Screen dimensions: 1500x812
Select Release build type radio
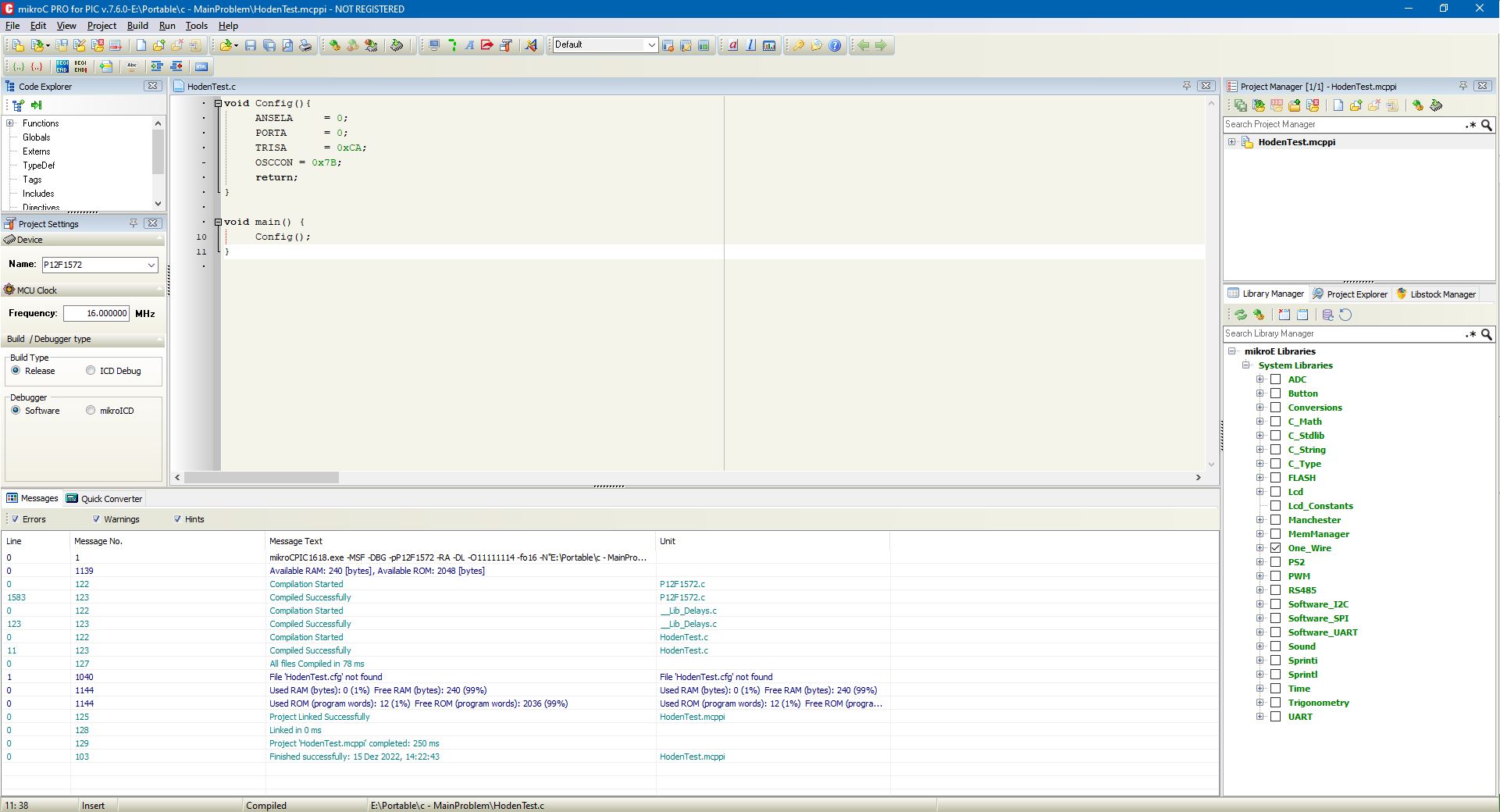click(x=16, y=371)
